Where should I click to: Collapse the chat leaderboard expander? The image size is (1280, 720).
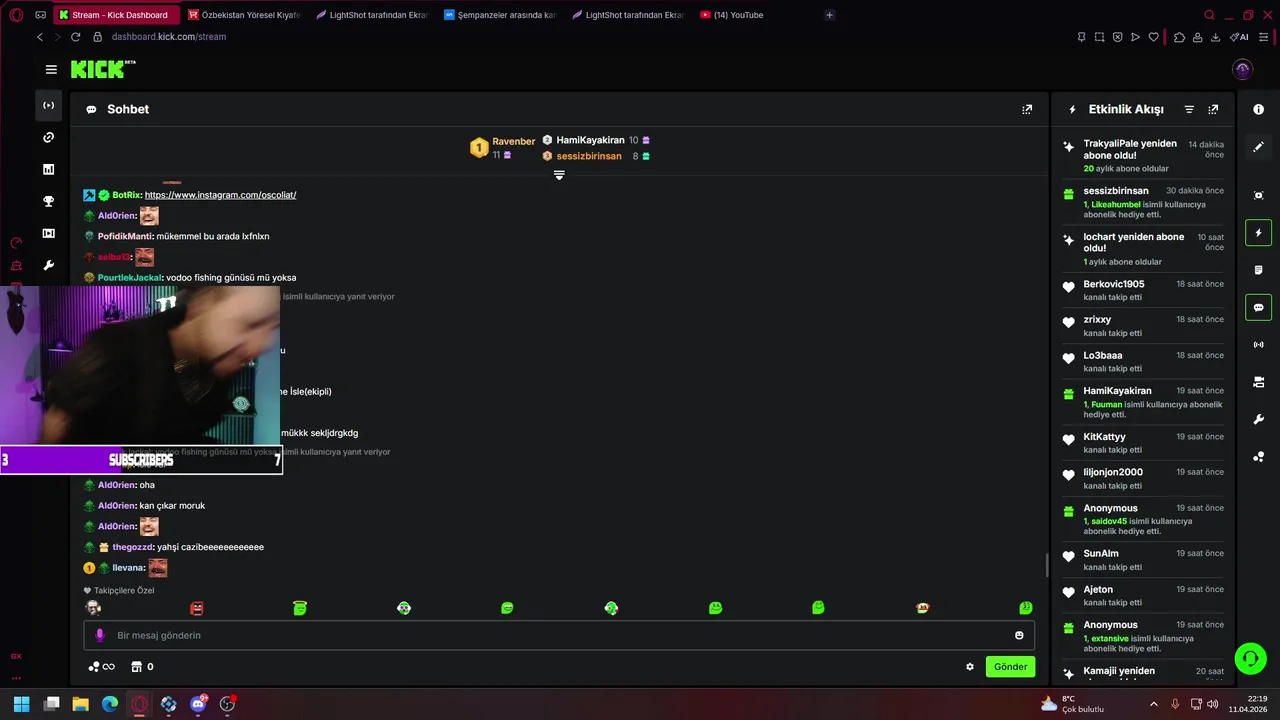[x=559, y=175]
